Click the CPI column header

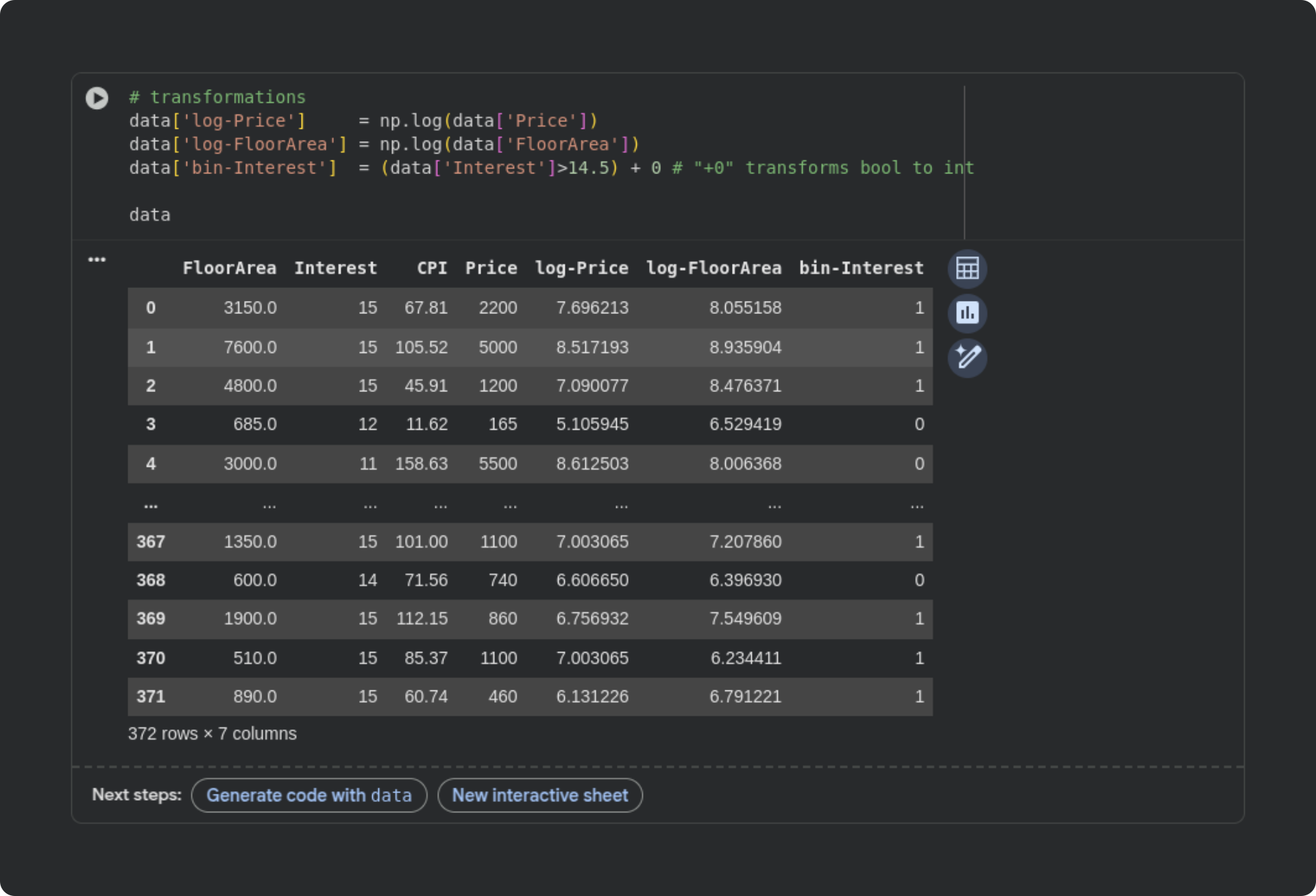(432, 268)
